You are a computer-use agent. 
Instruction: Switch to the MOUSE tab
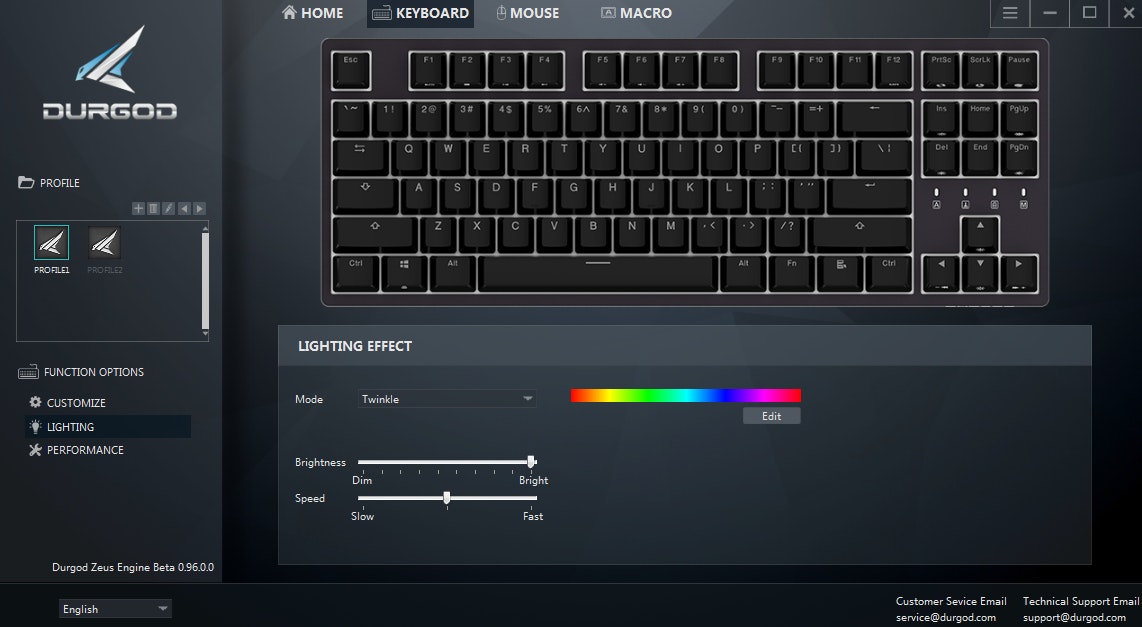click(x=528, y=13)
